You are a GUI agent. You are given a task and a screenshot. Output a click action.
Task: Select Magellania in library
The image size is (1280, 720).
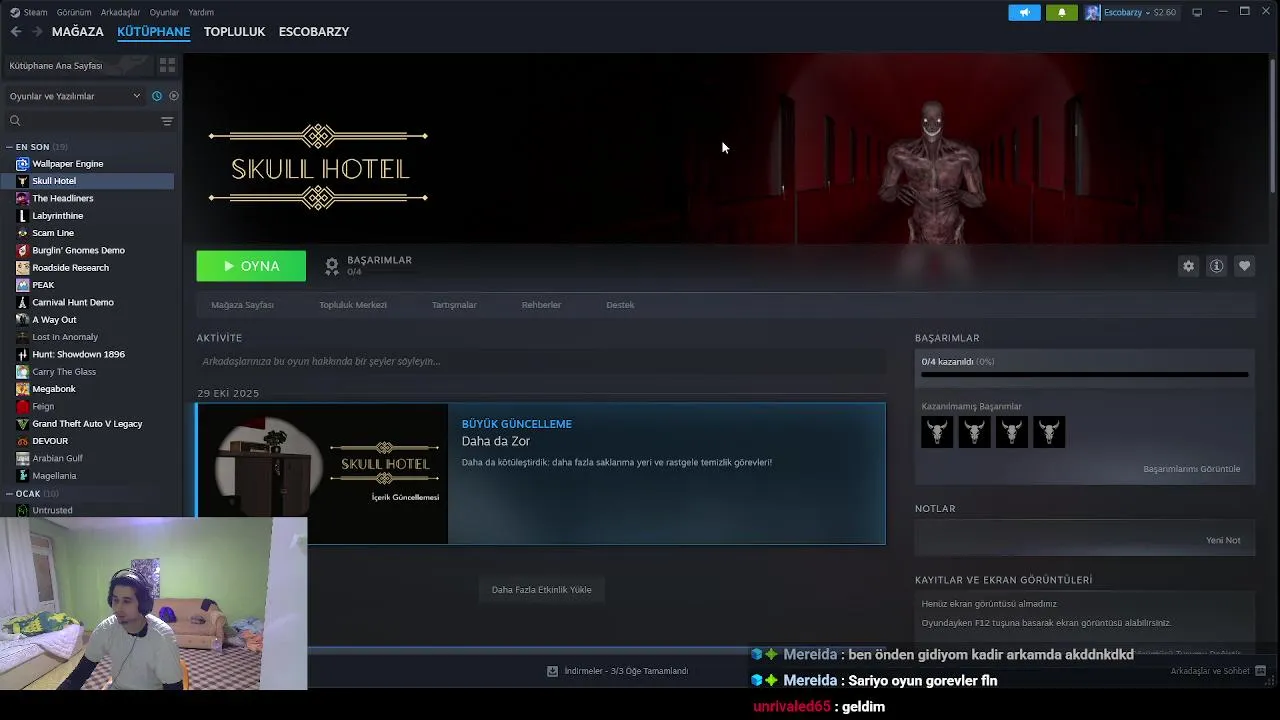click(54, 476)
